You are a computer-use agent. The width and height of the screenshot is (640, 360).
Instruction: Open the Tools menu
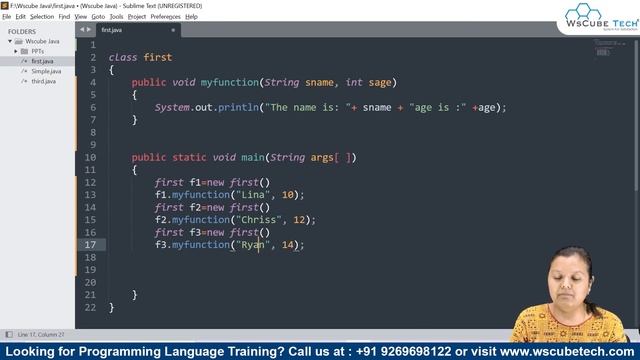(x=116, y=17)
